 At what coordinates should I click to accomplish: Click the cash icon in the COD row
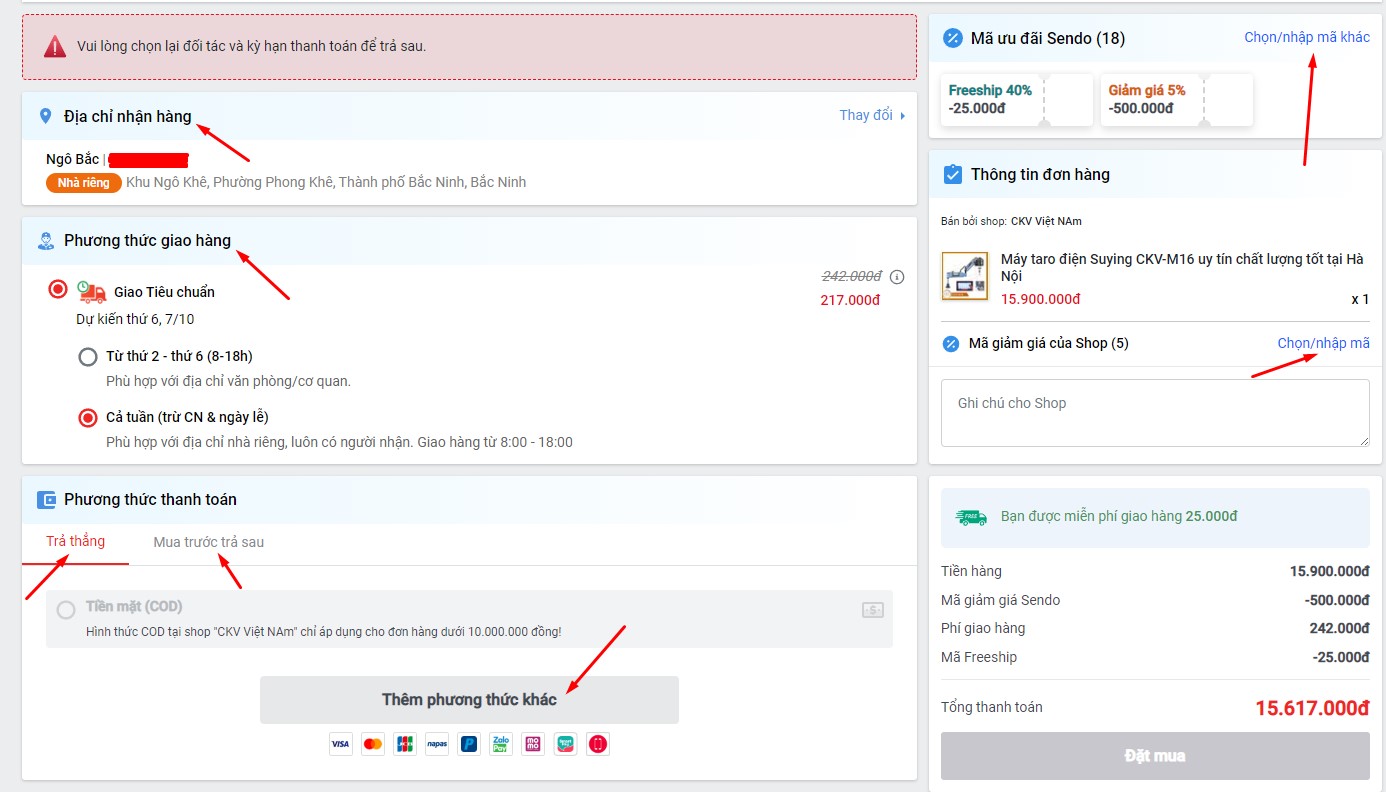872,609
